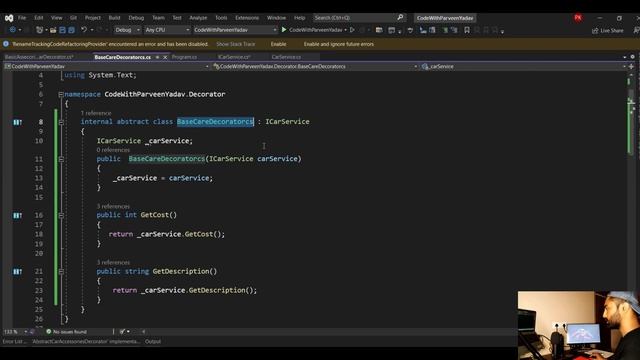This screenshot has height=360, width=640.
Task: Click Show Stack Trace link
Action: [236, 44]
